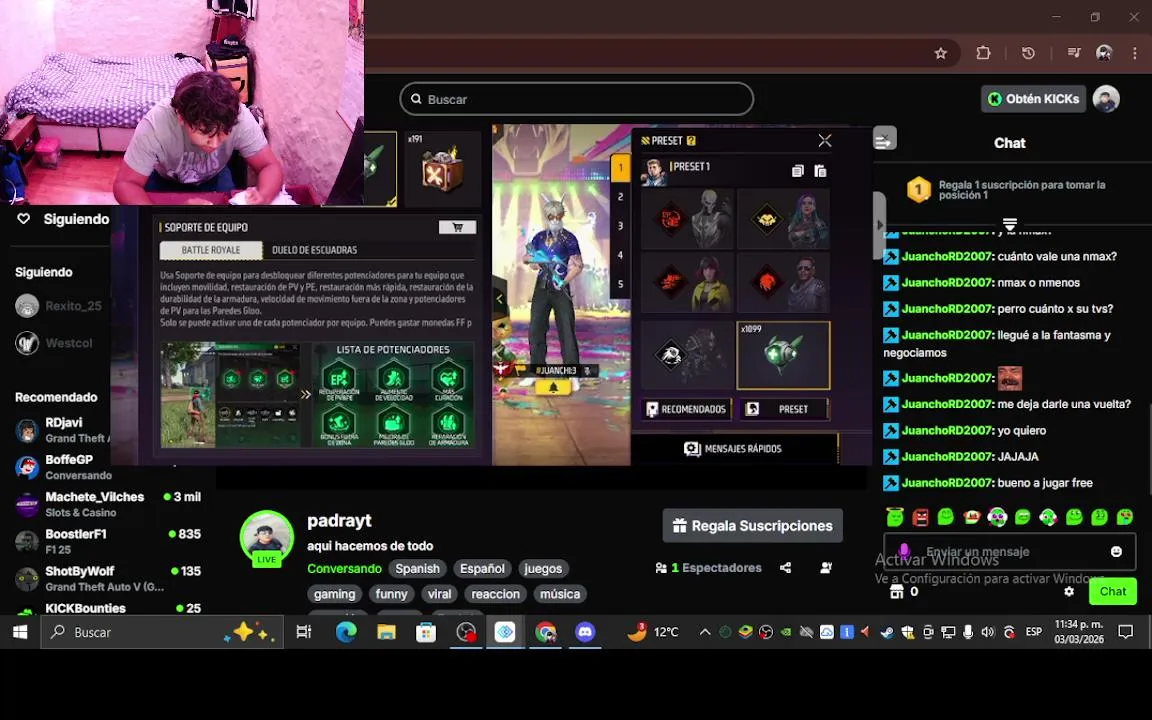Click the RECOMENDADOS button in preset panel

coord(686,409)
